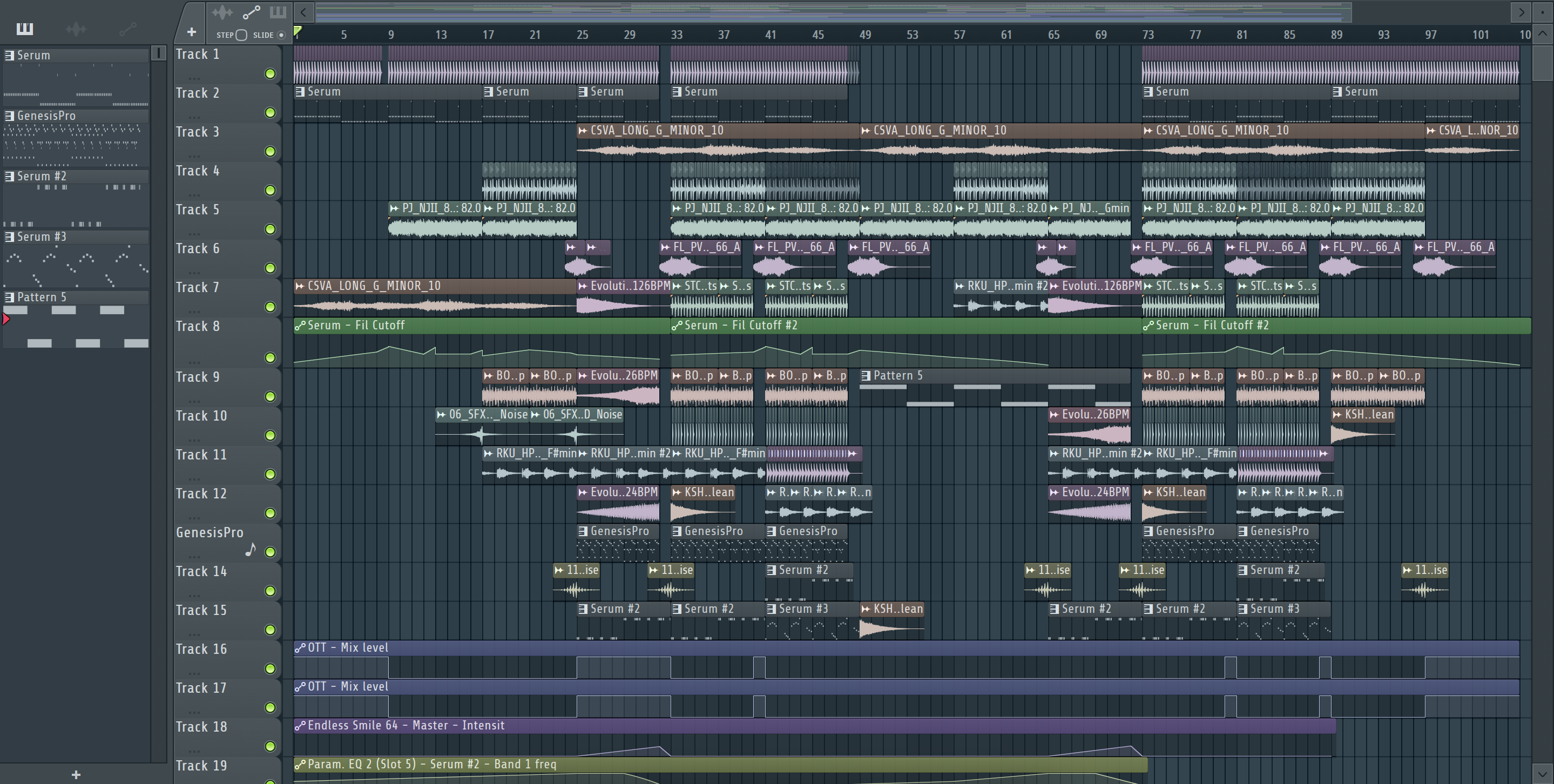Click the zoom square button at top-right corner

(1543, 11)
